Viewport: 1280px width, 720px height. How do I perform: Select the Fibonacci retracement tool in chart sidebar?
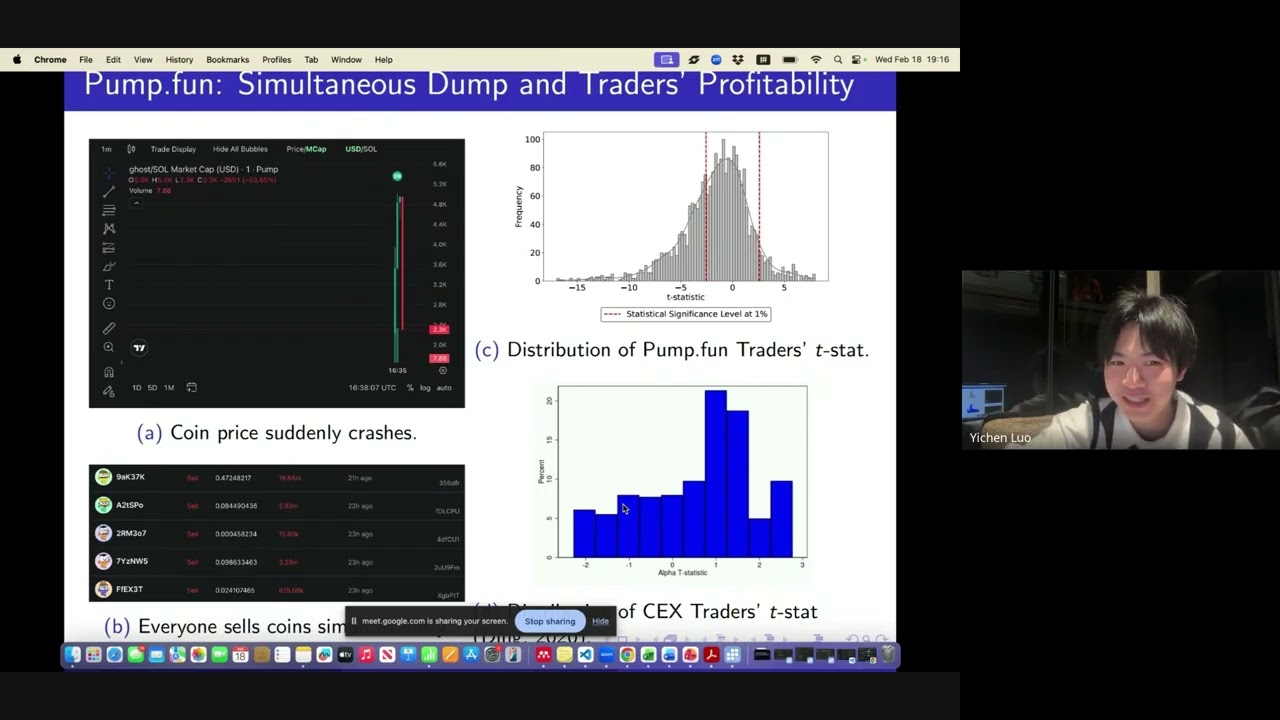[109, 210]
